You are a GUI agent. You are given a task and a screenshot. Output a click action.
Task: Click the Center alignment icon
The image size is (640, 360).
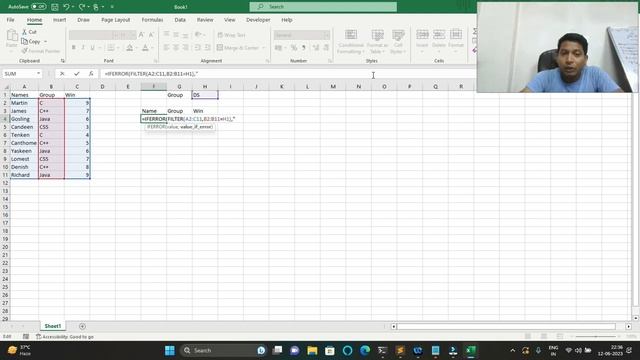point(176,48)
